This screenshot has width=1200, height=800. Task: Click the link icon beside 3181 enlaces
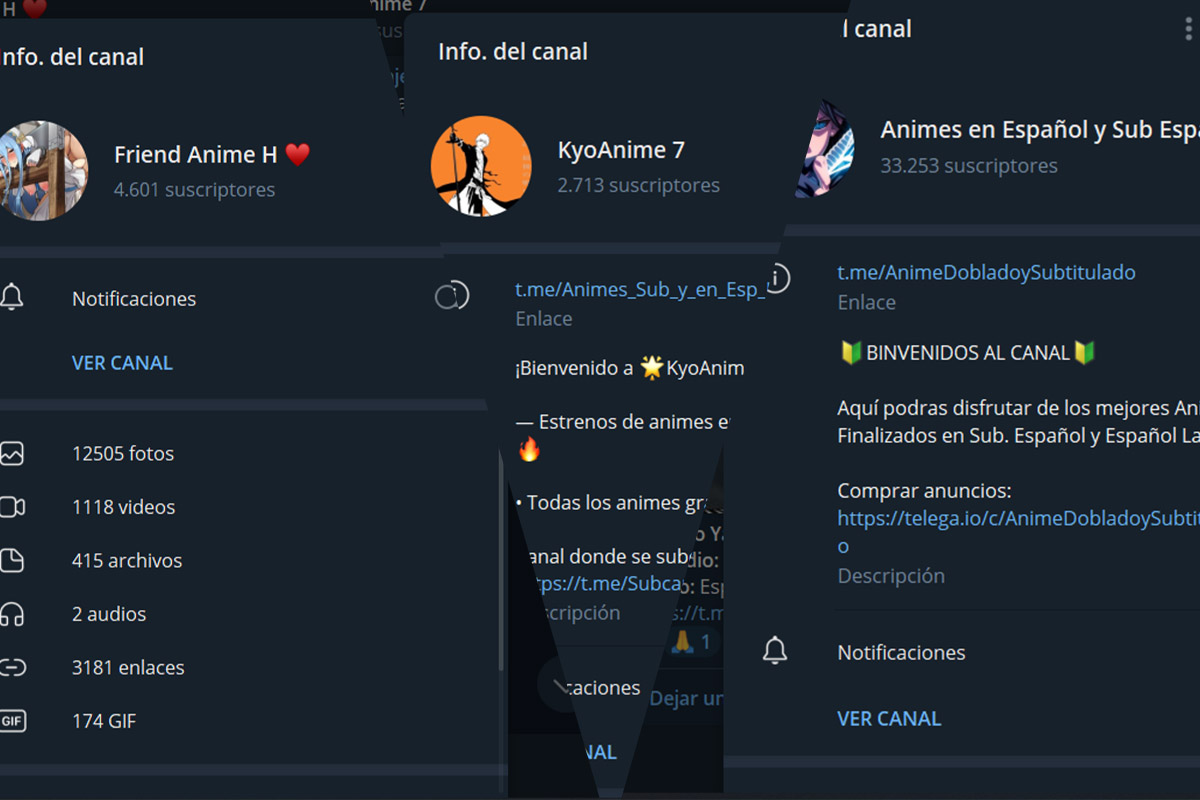(x=12, y=668)
